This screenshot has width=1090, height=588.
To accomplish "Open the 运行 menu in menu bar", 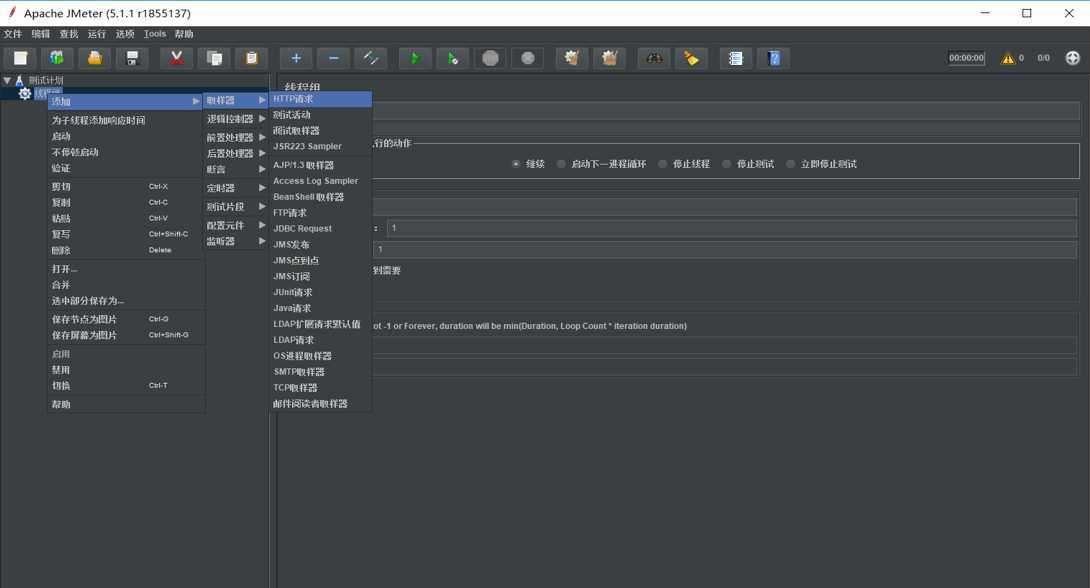I will (97, 34).
